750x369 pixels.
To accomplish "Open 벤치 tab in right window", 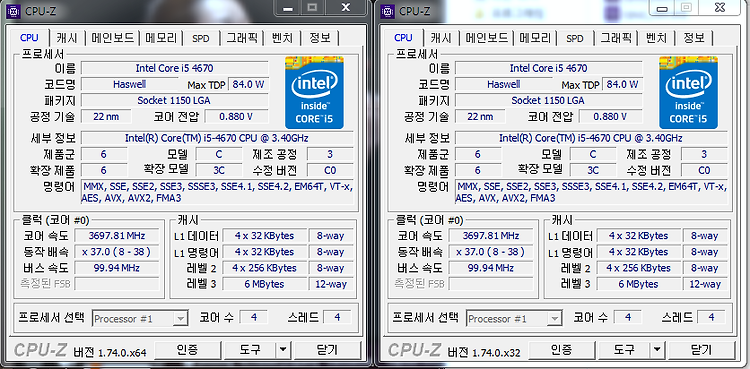I will pyautogui.click(x=657, y=38).
